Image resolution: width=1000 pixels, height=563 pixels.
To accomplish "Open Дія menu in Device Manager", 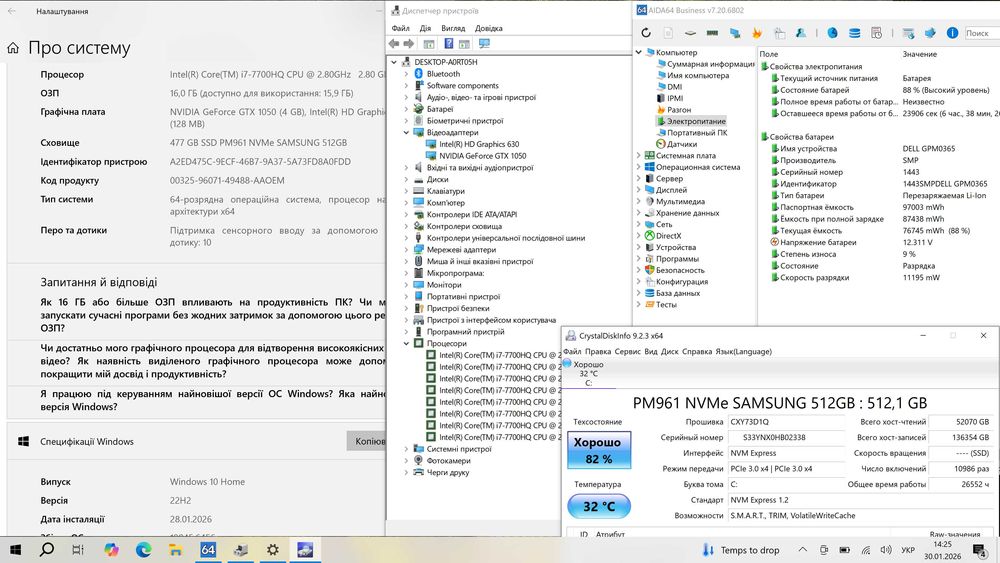I will tap(425, 28).
